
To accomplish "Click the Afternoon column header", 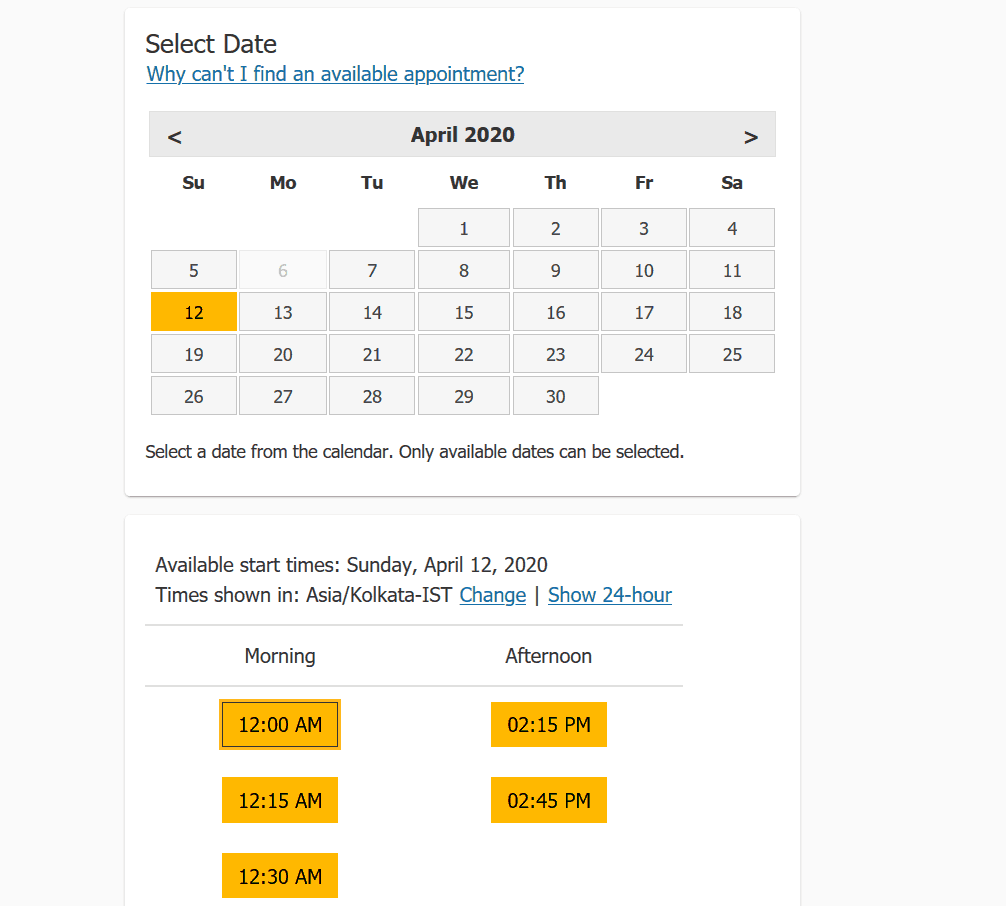I will (x=548, y=656).
